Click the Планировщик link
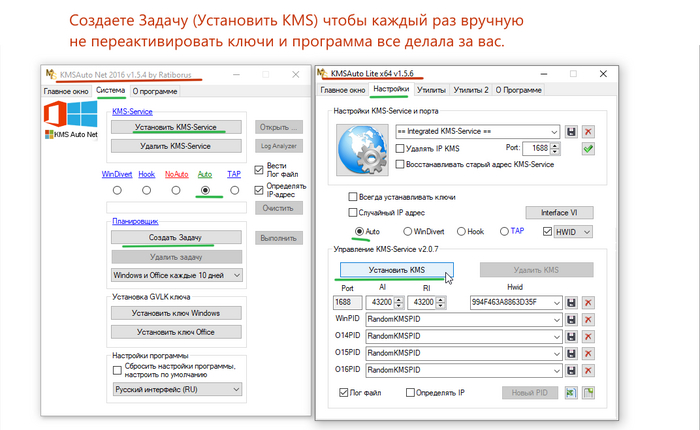The height and width of the screenshot is (430, 700). [135, 221]
